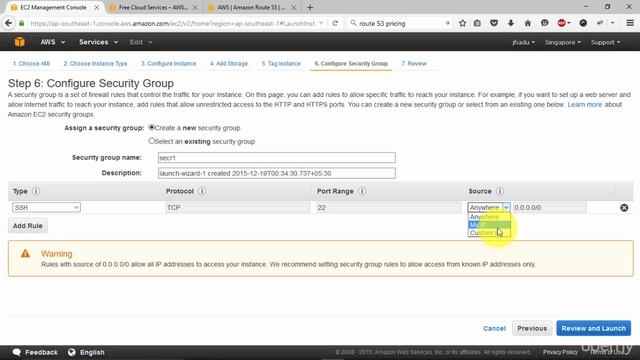Go to step 7 Review
This screenshot has height=360, width=640.
tap(413, 63)
